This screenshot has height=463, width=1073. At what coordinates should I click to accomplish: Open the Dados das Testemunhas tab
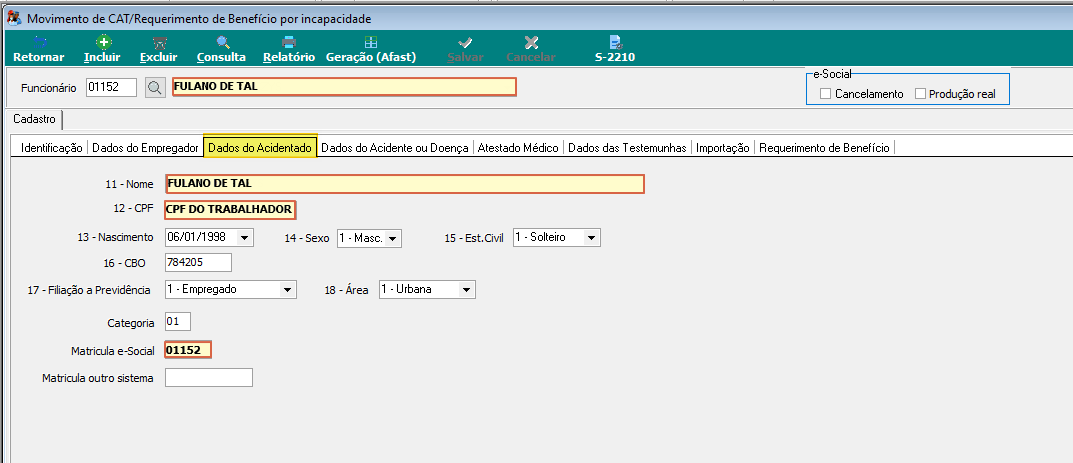coord(628,147)
